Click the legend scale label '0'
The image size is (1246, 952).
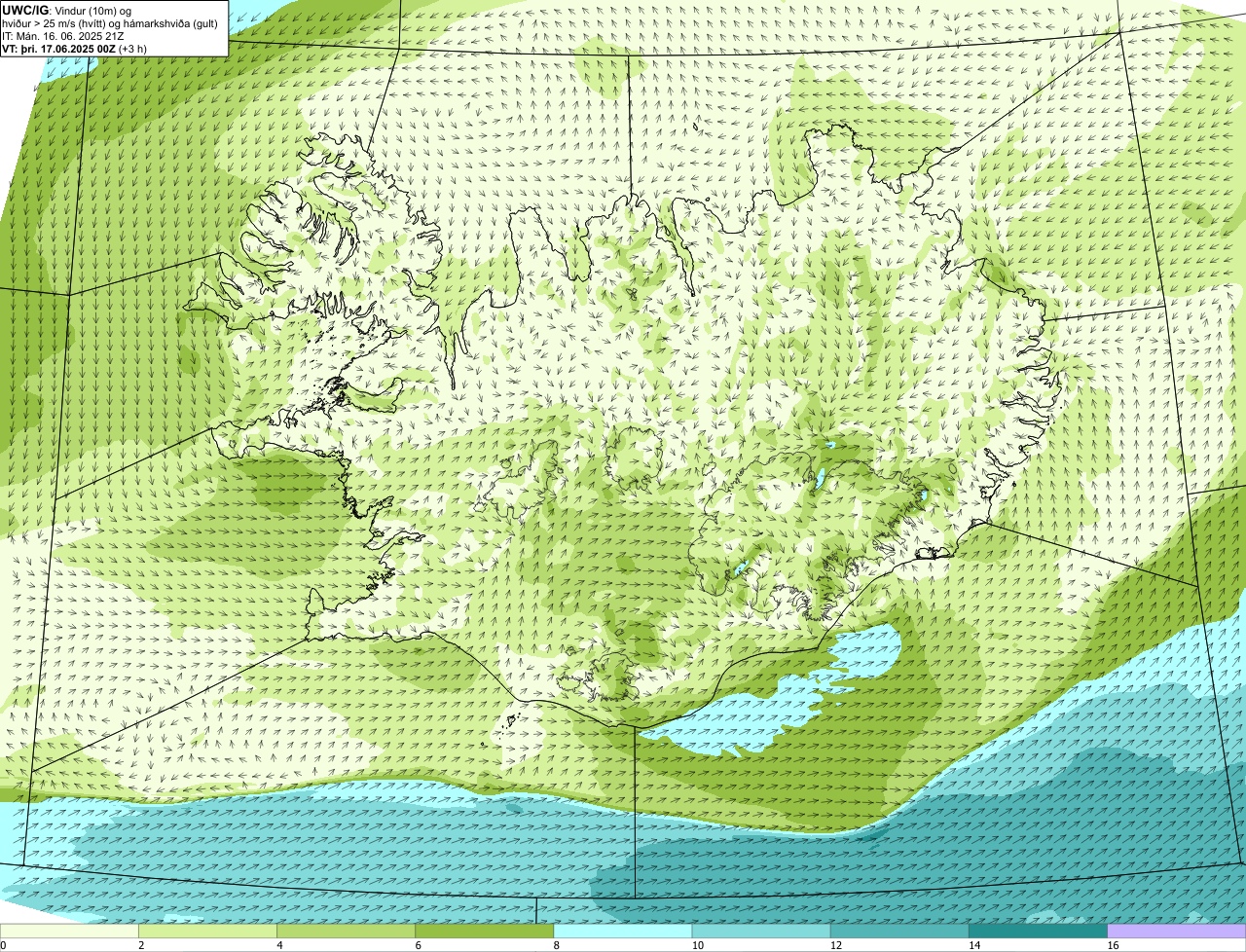pyautogui.click(x=3, y=945)
